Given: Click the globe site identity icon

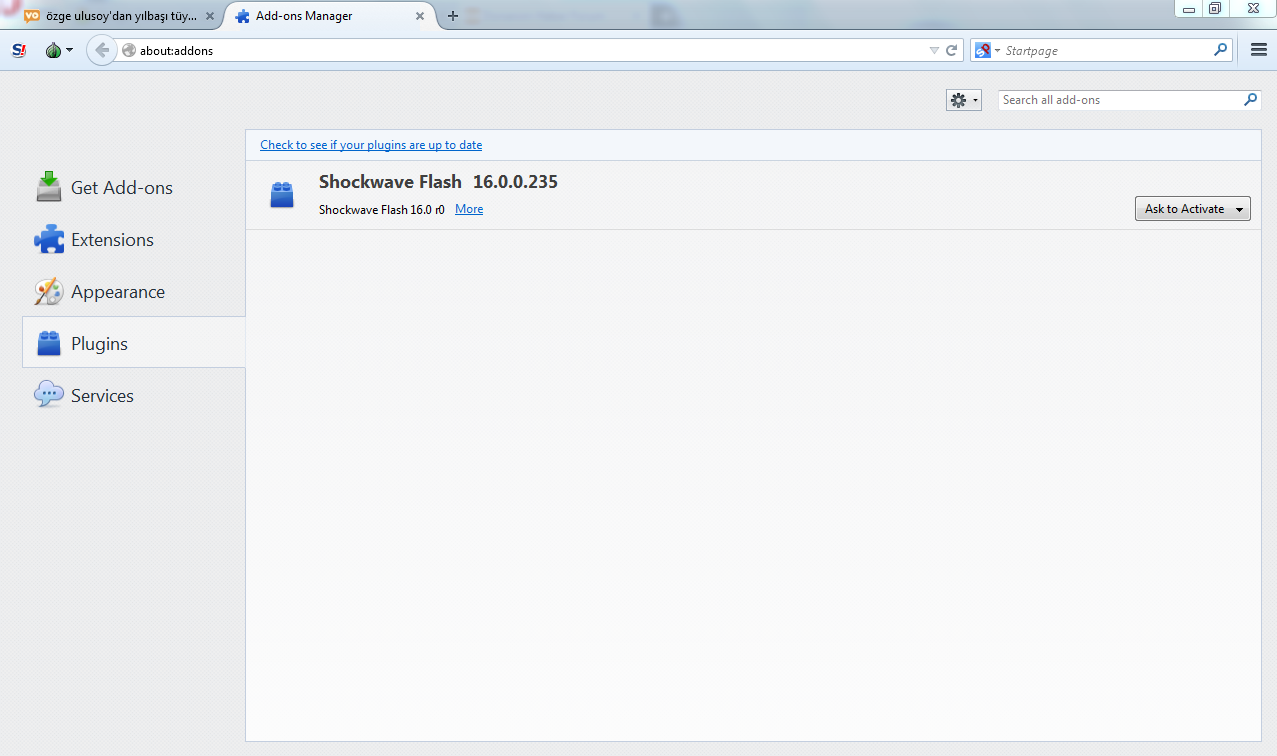Looking at the screenshot, I should click(x=129, y=50).
